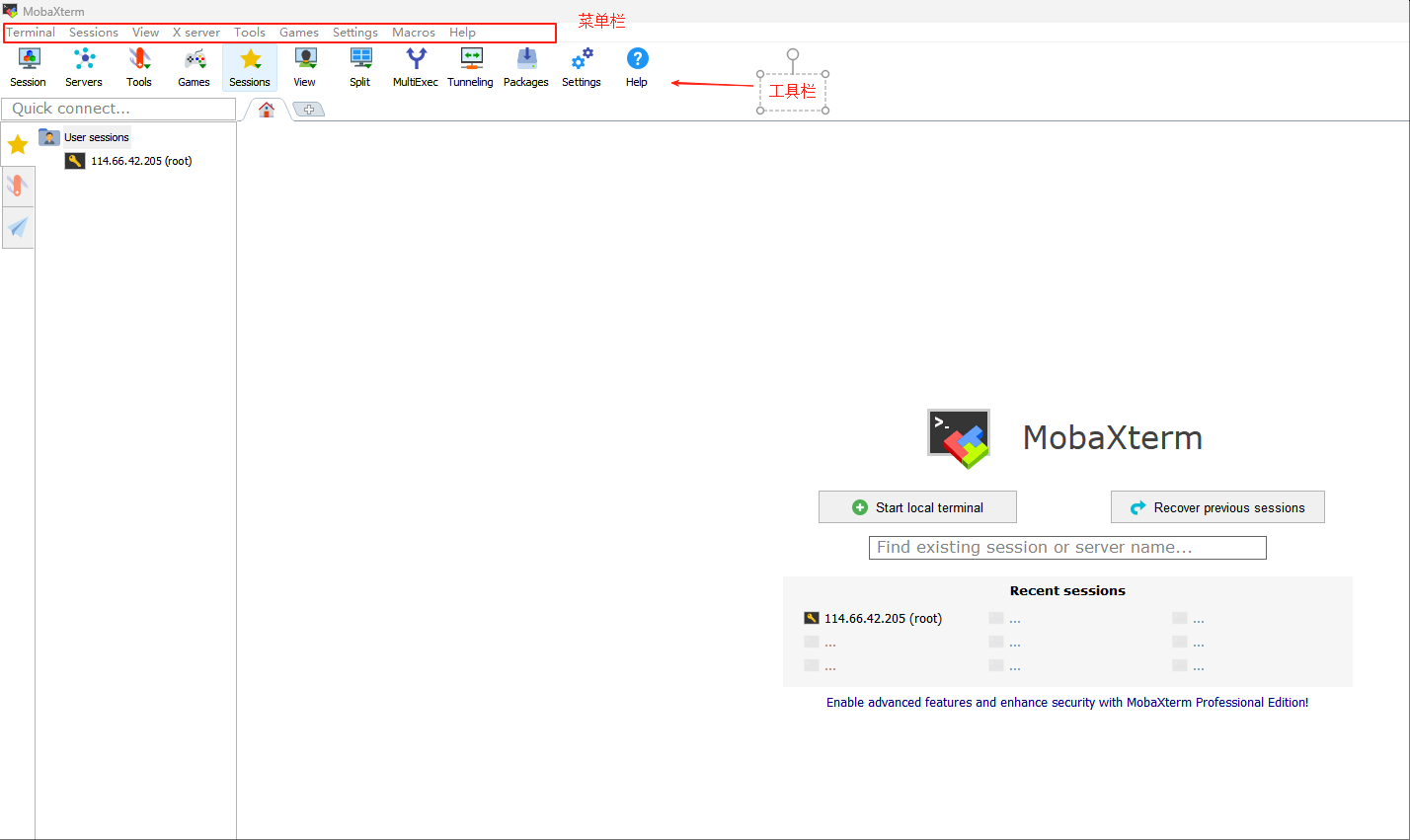Click the MultiExec toolbar icon

coord(416,67)
